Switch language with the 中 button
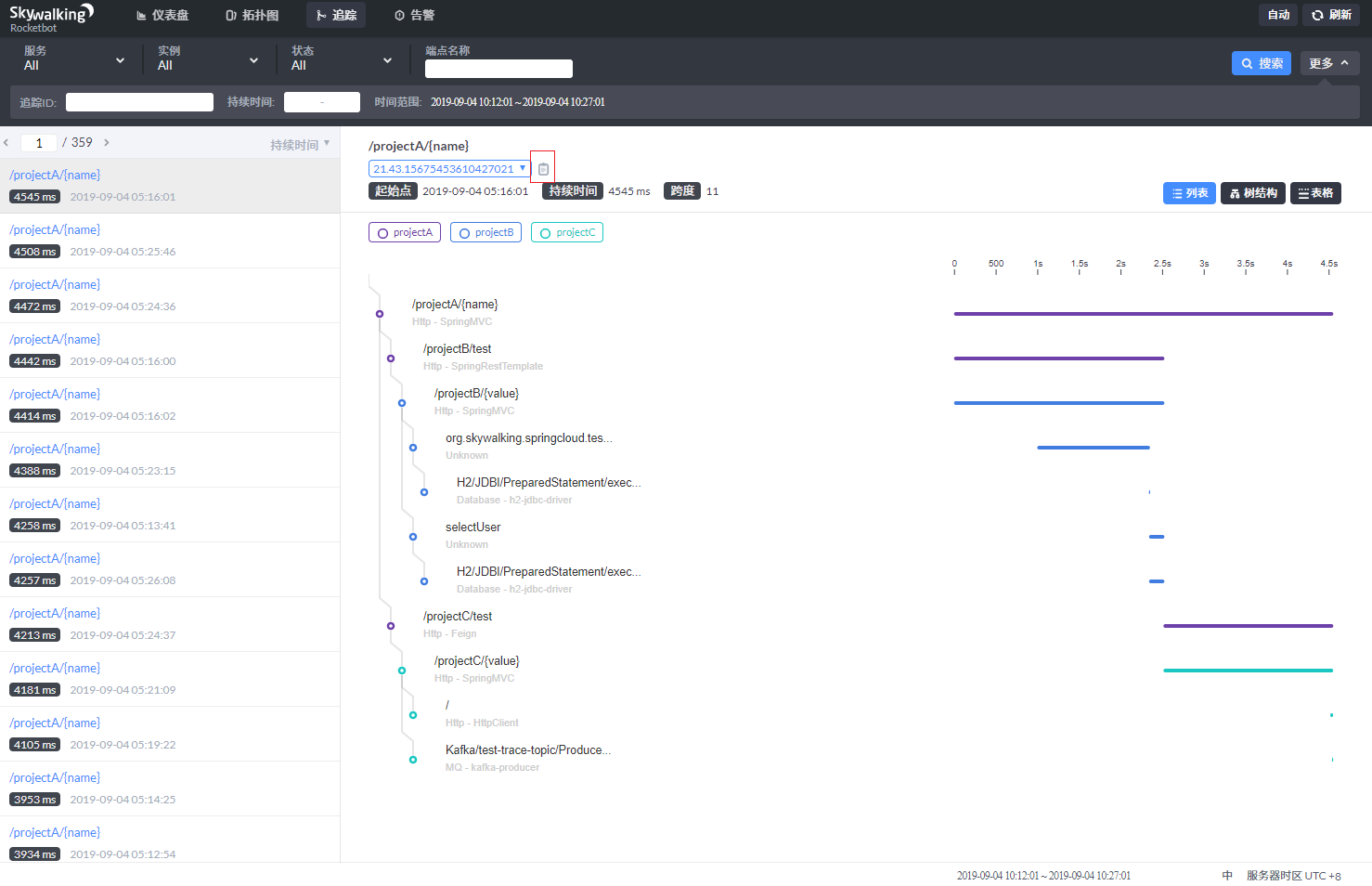 tap(1227, 876)
